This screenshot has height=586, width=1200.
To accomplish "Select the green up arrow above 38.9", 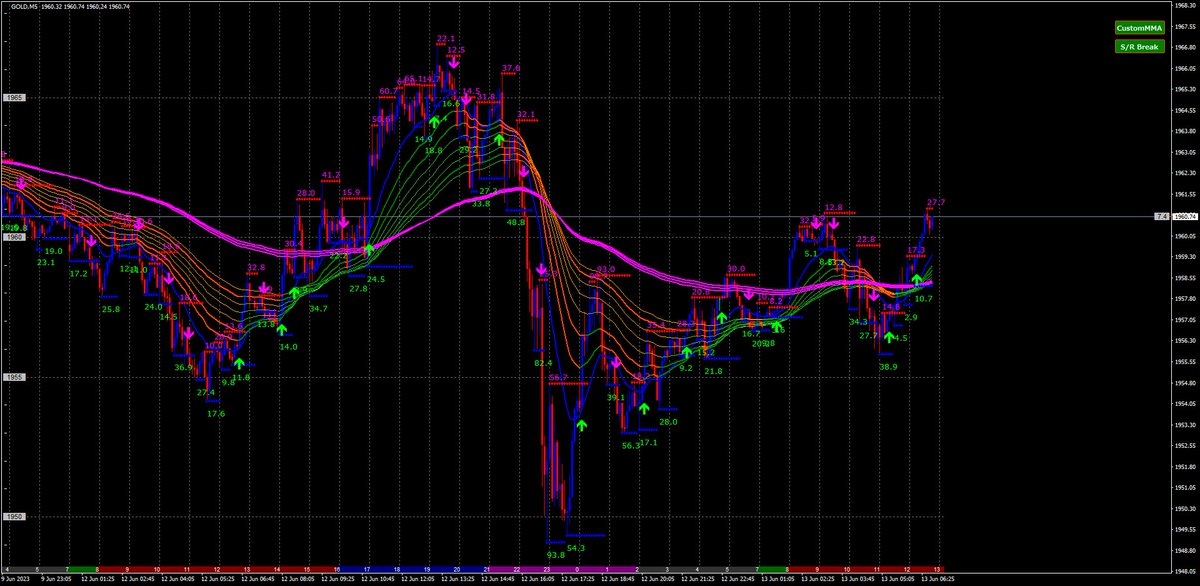I will coord(888,338).
